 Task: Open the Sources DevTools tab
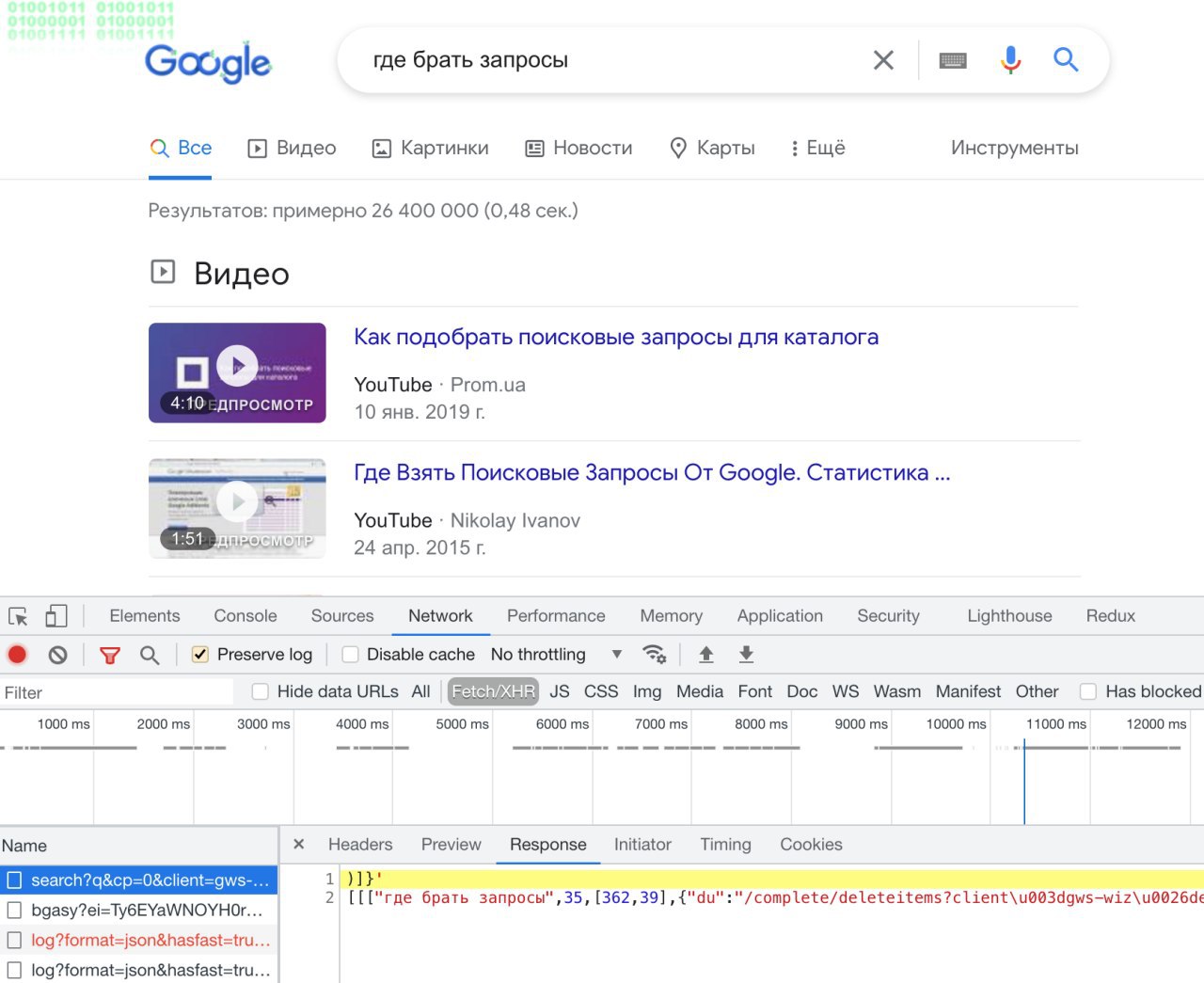342,616
